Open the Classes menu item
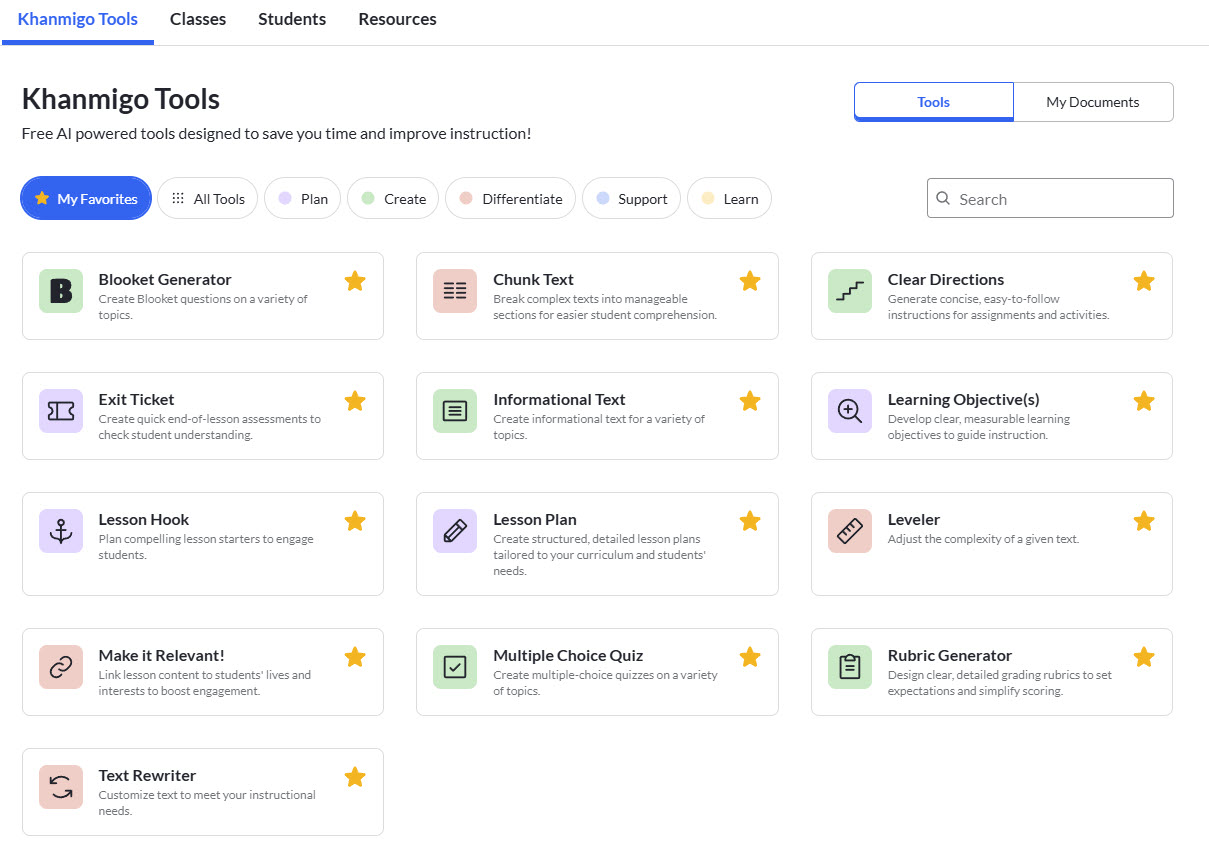This screenshot has width=1209, height=841. pos(197,19)
